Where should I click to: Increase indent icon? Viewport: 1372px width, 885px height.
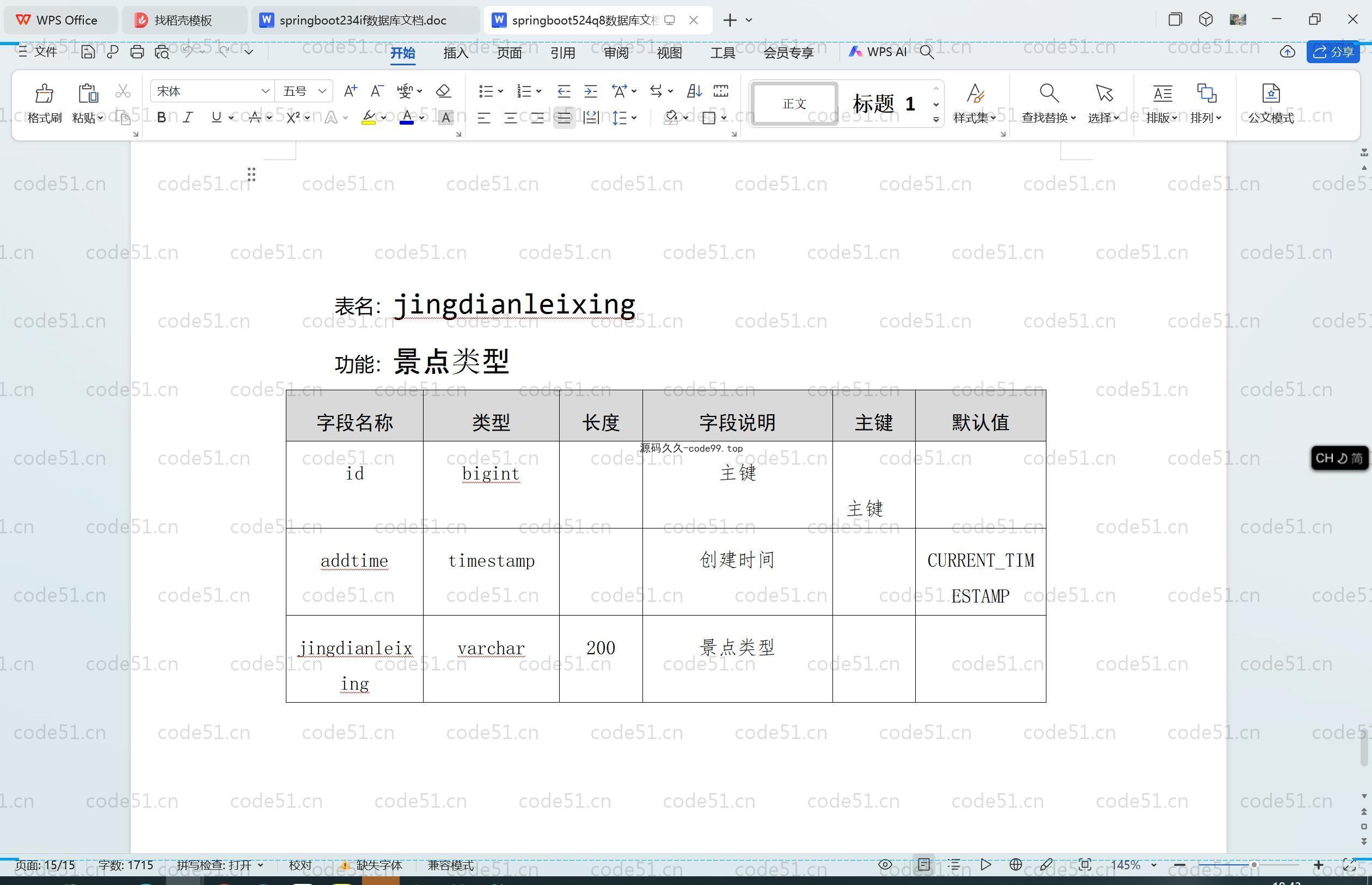(590, 91)
